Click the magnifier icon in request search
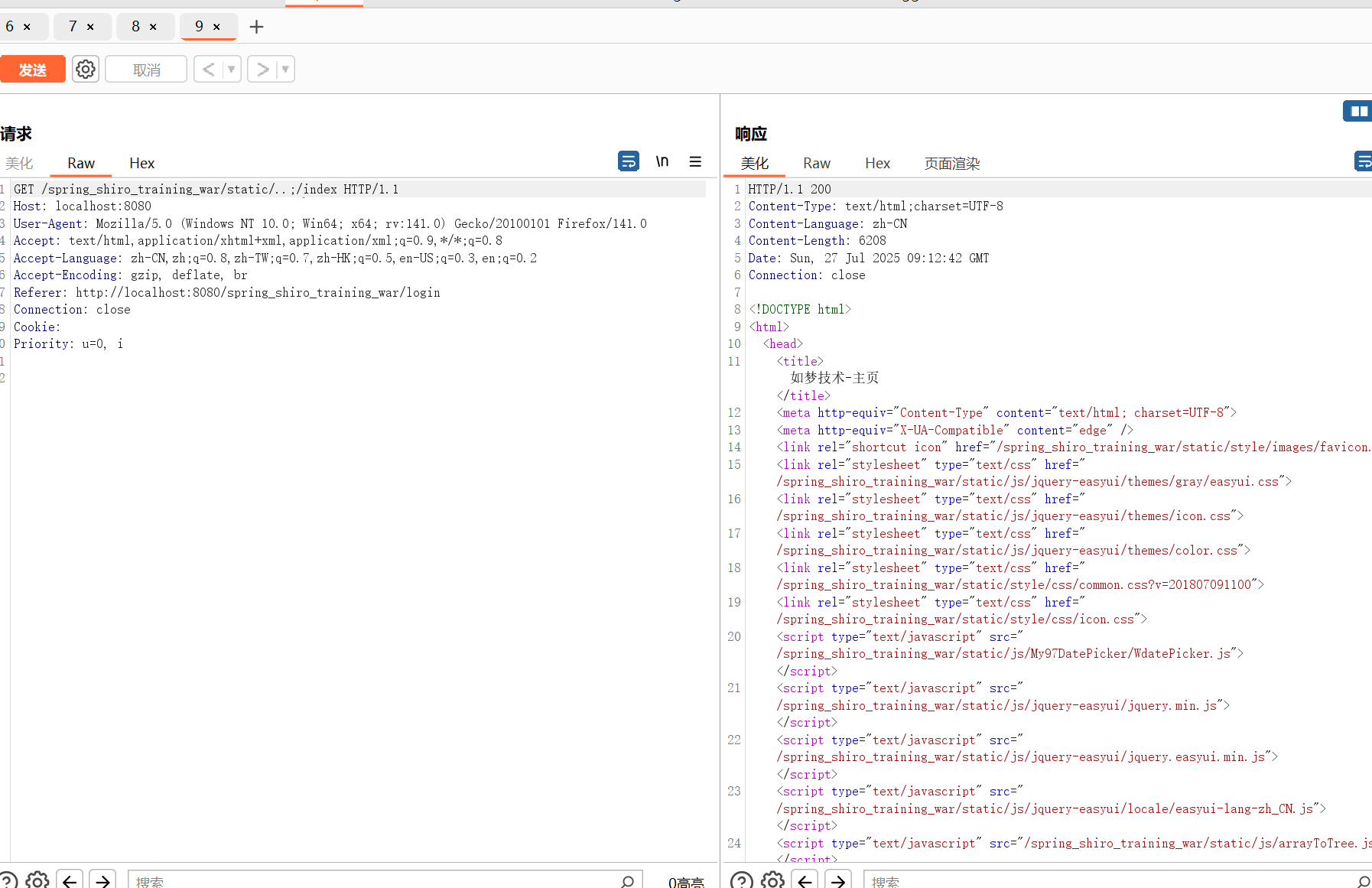 [628, 881]
